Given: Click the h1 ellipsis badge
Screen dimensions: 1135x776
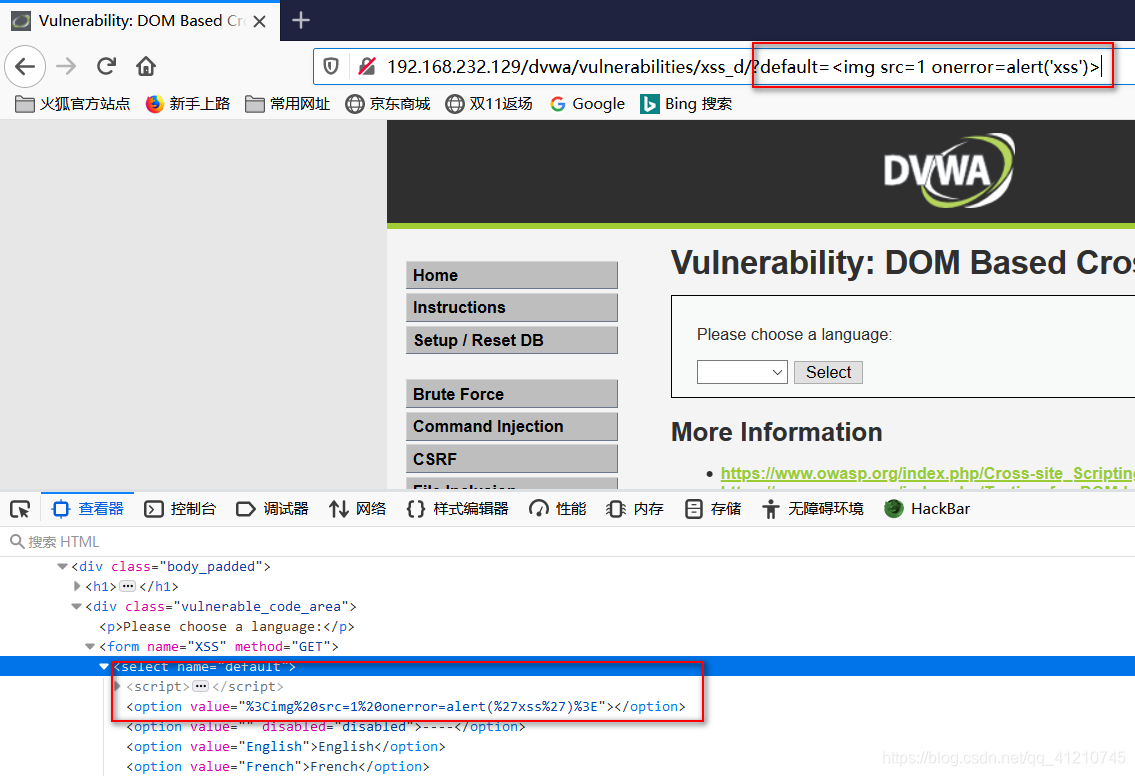Looking at the screenshot, I should click(x=127, y=586).
